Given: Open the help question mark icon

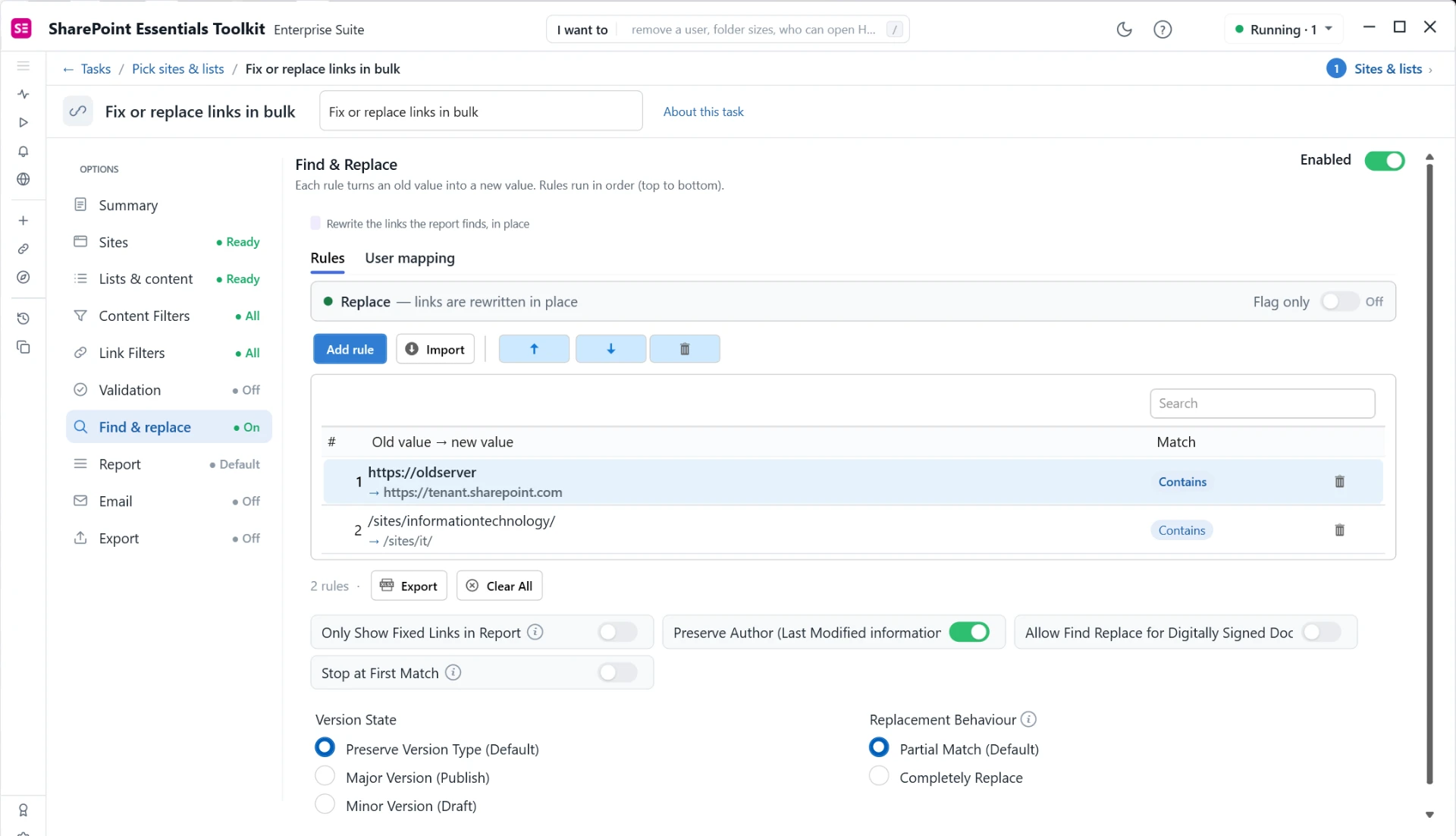Looking at the screenshot, I should coord(1163,30).
